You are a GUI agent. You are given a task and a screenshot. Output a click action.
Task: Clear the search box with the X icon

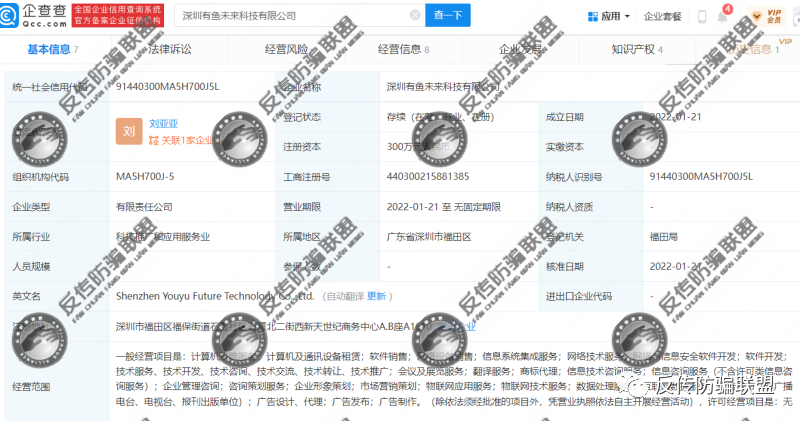tap(415, 15)
